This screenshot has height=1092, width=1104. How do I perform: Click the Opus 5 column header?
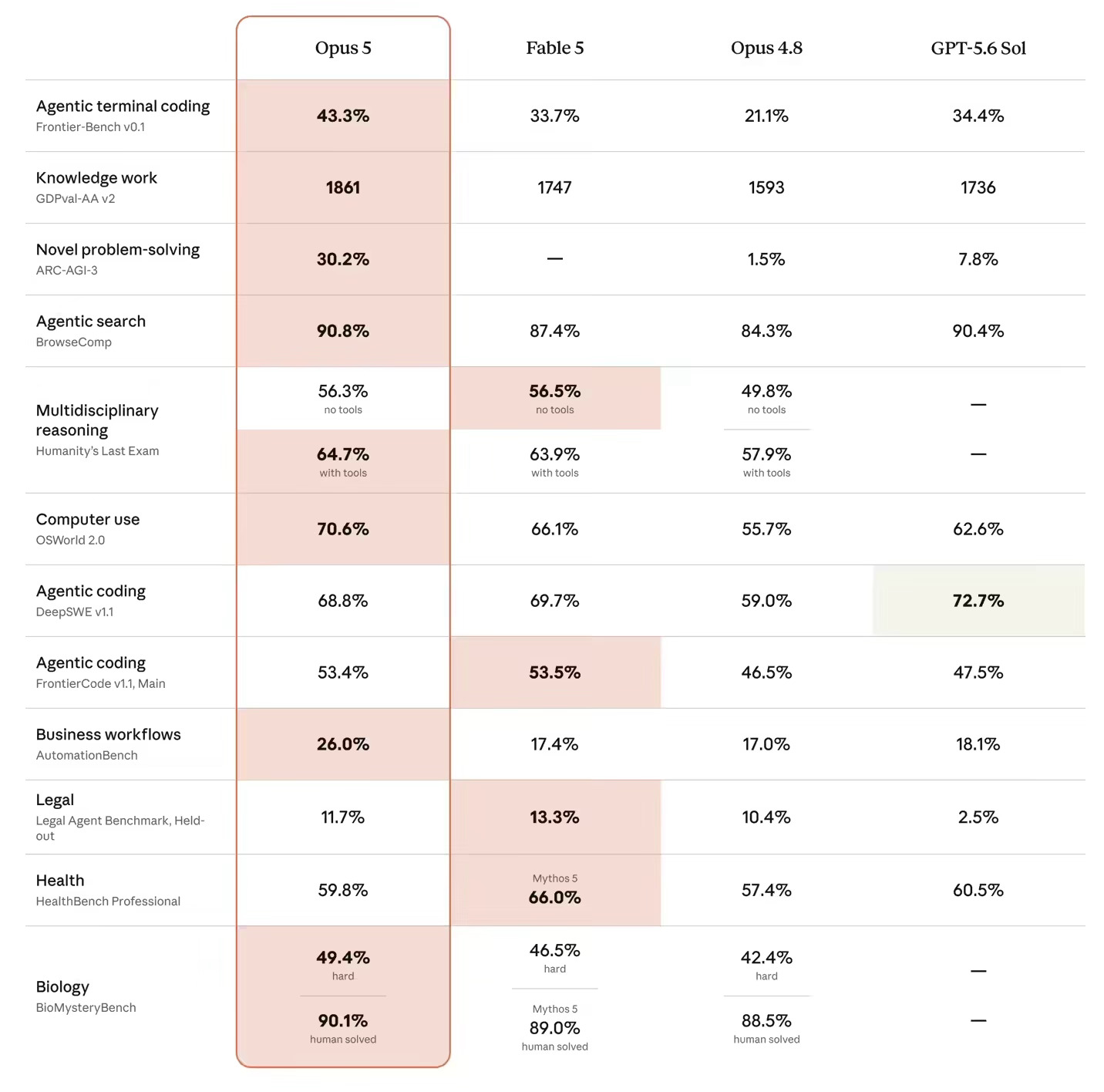pyautogui.click(x=343, y=48)
